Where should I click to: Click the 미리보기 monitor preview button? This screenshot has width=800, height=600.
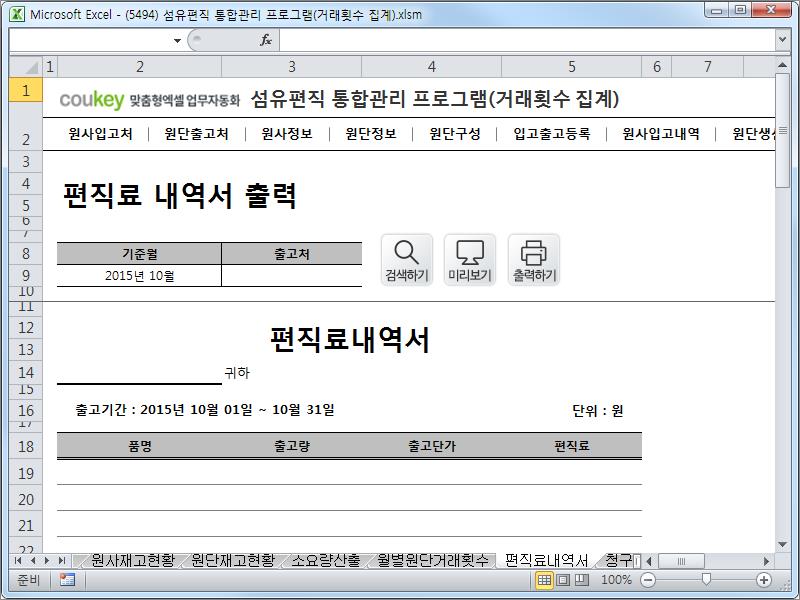pos(470,260)
